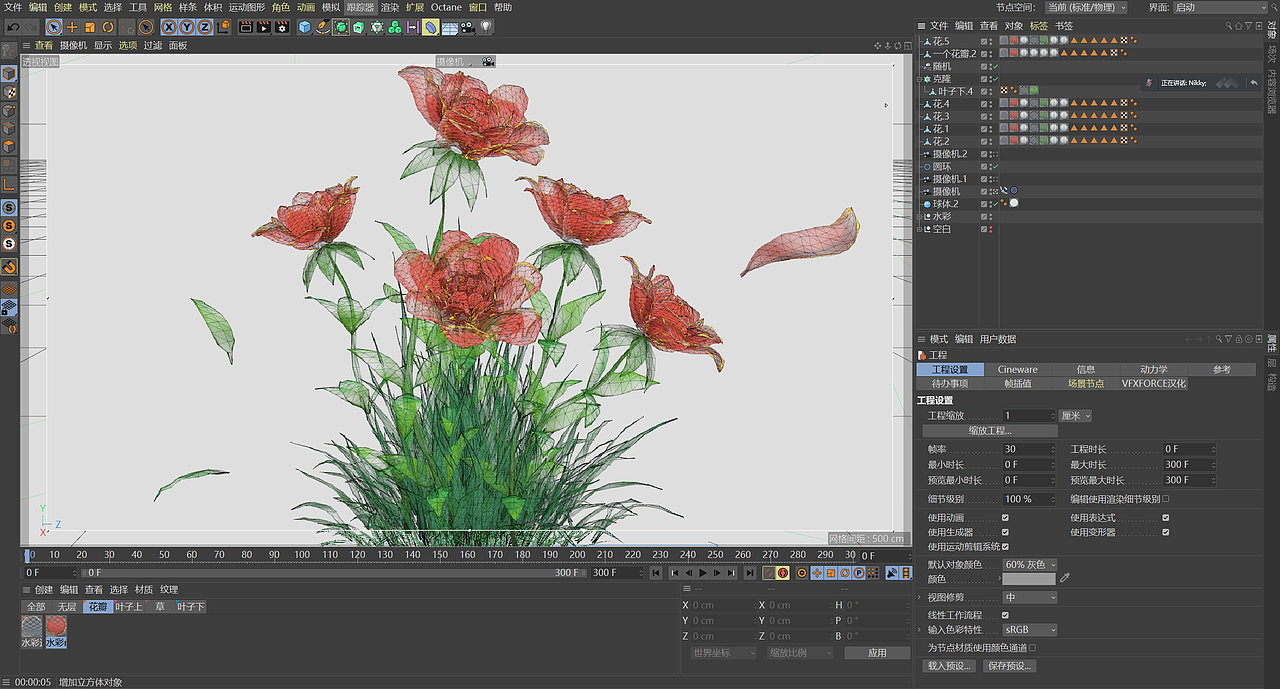Image resolution: width=1280 pixels, height=689 pixels.
Task: Toggle the 使用运动剪辑系统 checkbox
Action: click(x=1005, y=547)
